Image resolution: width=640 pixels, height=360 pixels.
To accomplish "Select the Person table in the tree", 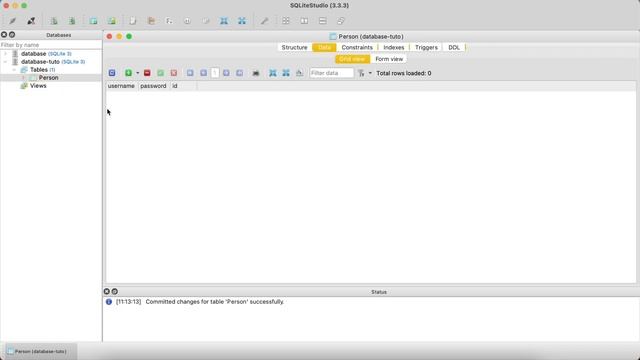I will click(49, 78).
